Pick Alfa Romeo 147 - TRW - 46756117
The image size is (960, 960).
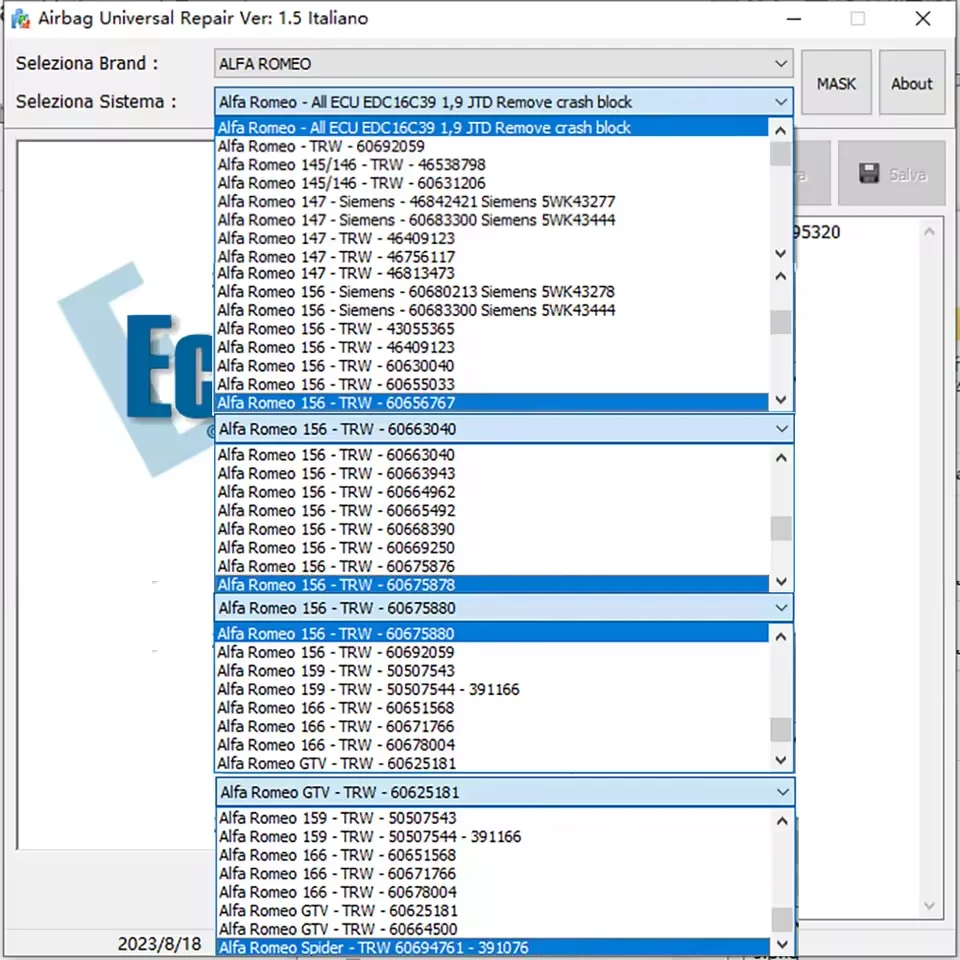click(x=492, y=257)
